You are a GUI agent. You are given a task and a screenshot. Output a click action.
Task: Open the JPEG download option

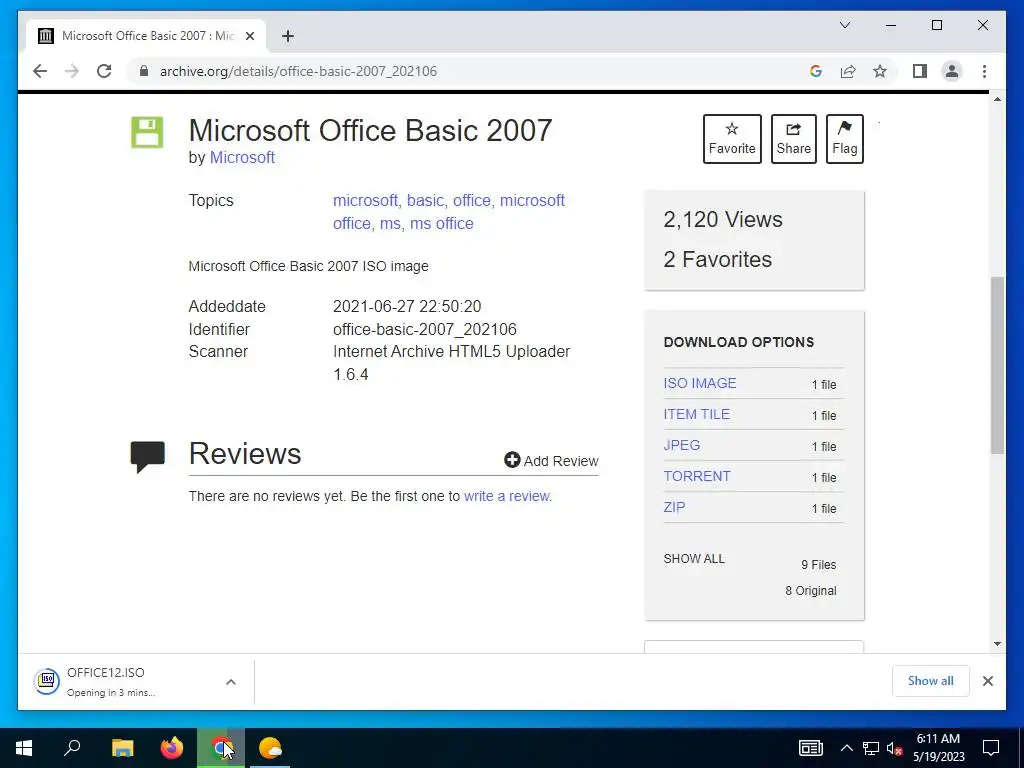[x=682, y=445]
